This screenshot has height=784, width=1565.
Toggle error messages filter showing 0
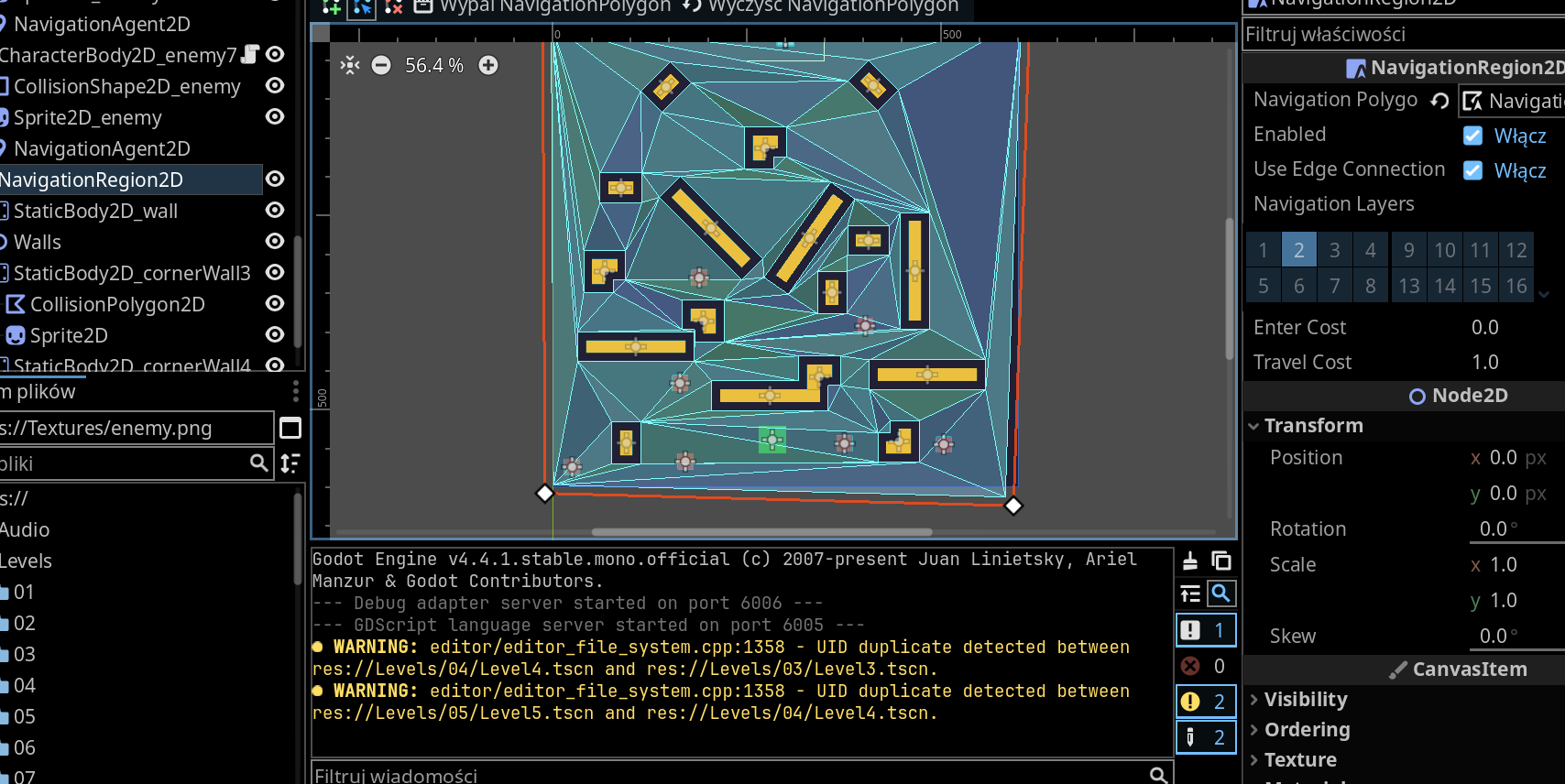tap(1206, 666)
